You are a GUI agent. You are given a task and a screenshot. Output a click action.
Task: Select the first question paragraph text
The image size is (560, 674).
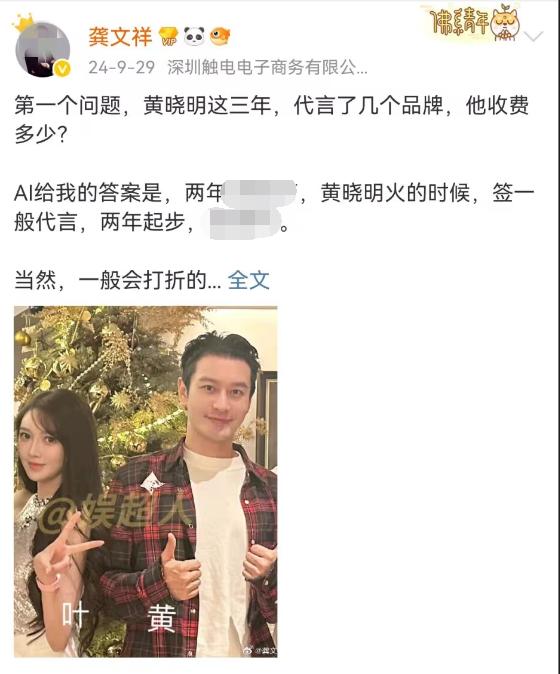point(272,120)
